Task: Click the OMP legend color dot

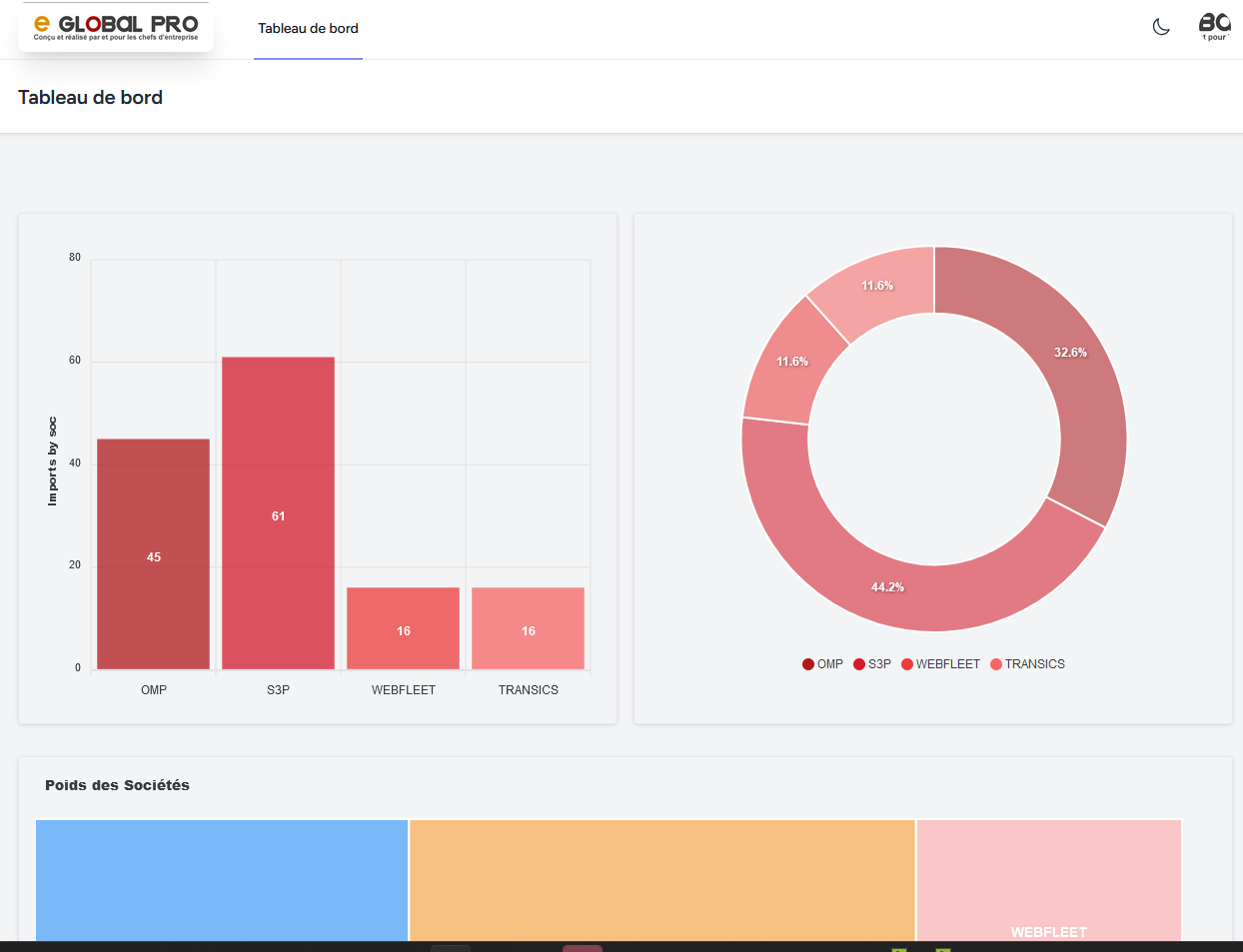Action: pyautogui.click(x=808, y=664)
